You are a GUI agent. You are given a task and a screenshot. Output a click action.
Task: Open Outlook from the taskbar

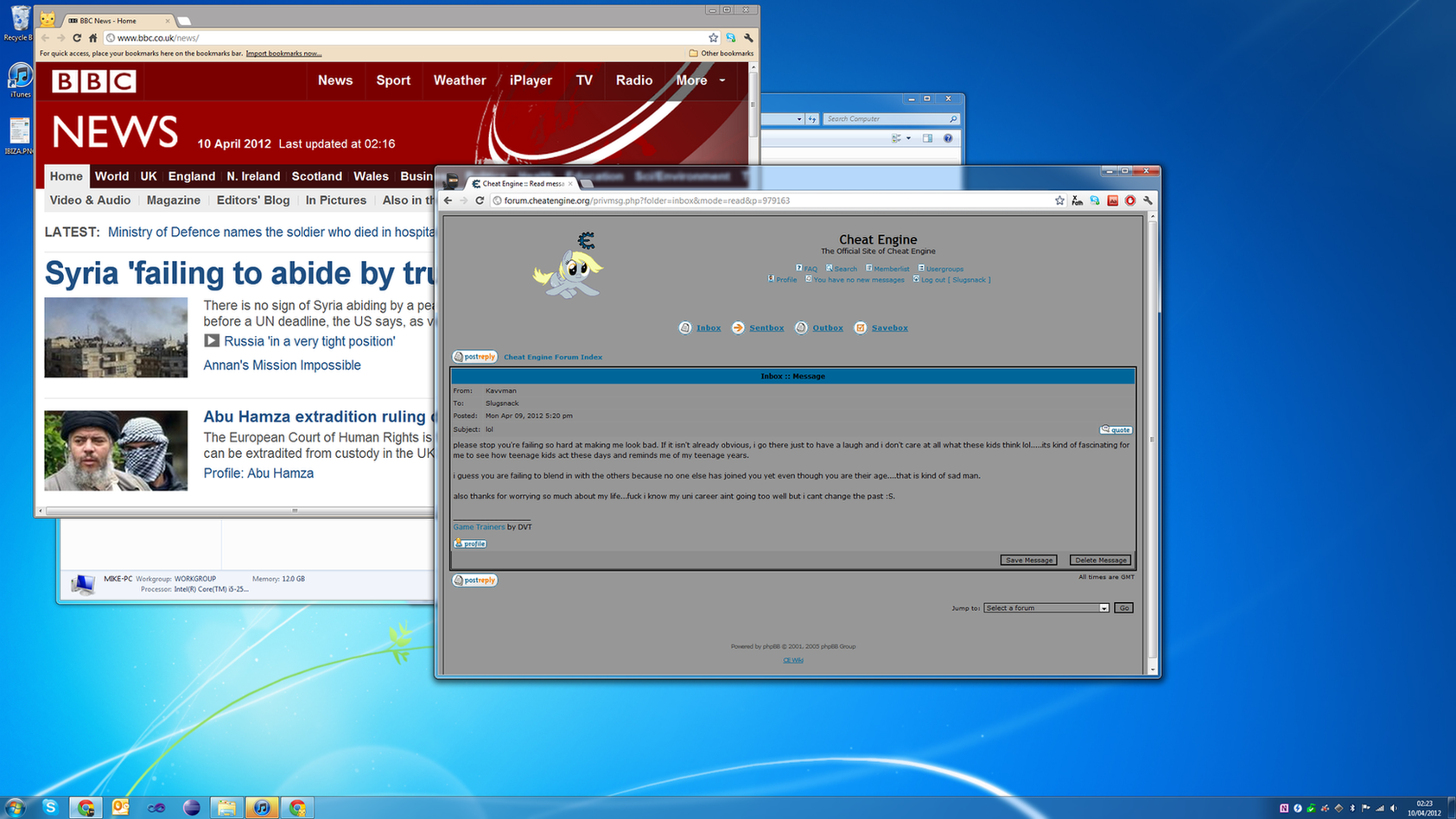[x=121, y=807]
